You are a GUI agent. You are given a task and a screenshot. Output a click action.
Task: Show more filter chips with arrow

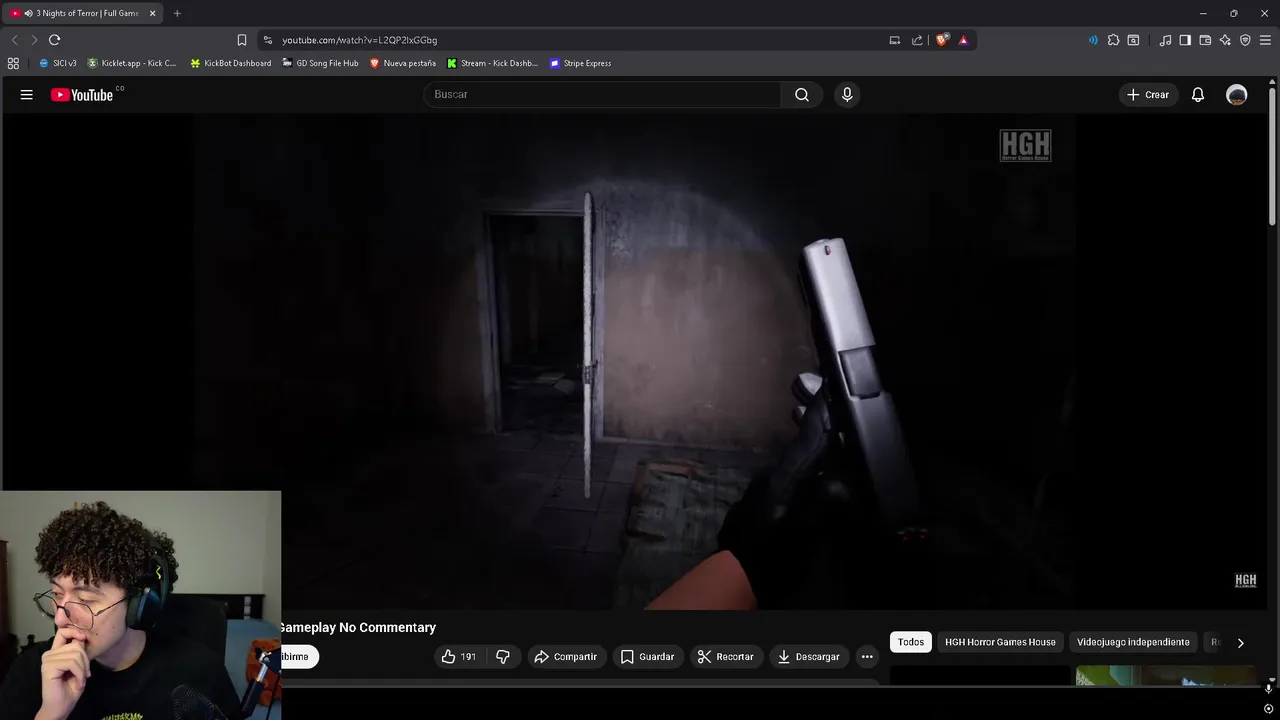(1240, 643)
